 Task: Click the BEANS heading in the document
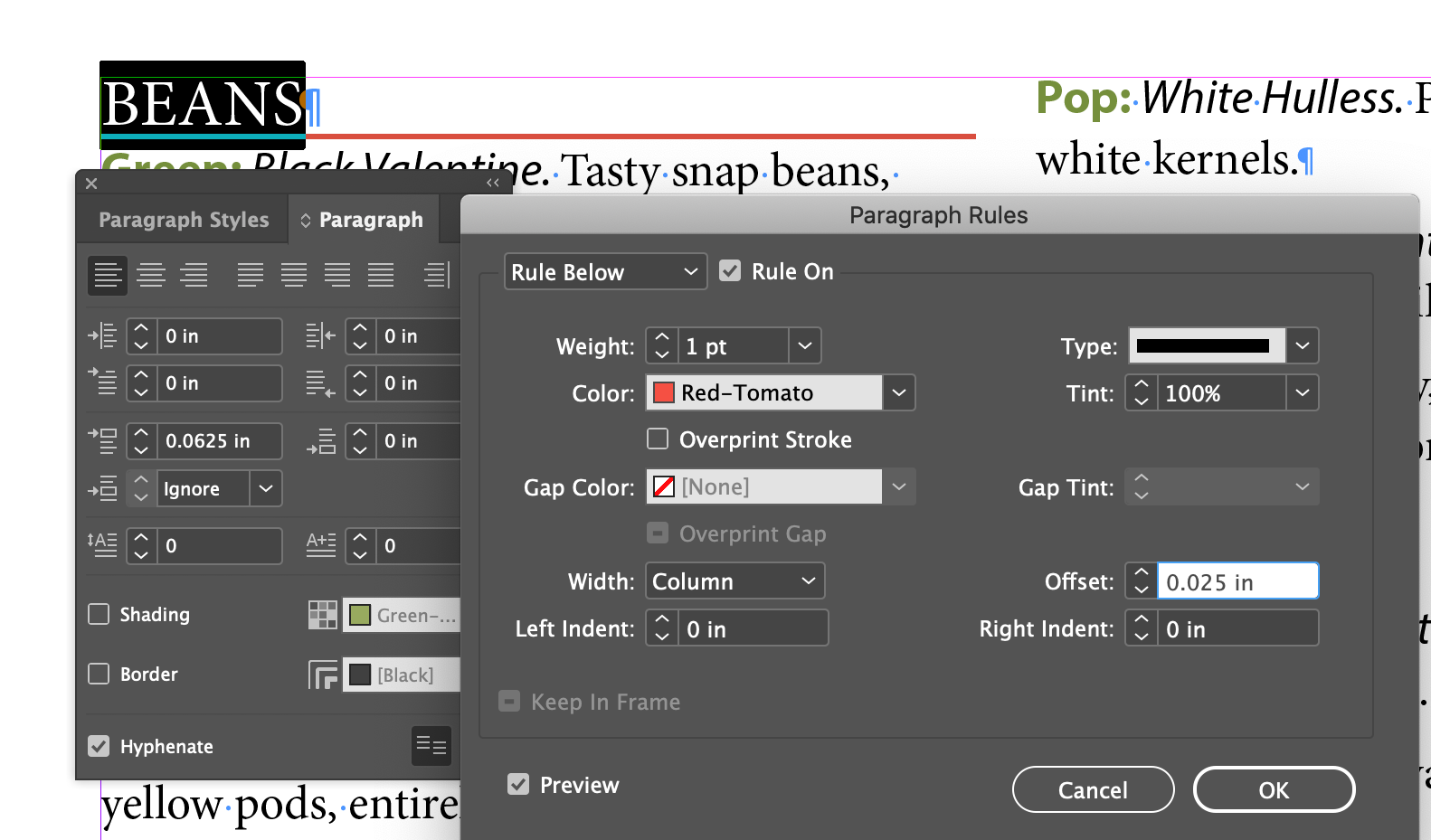[201, 103]
